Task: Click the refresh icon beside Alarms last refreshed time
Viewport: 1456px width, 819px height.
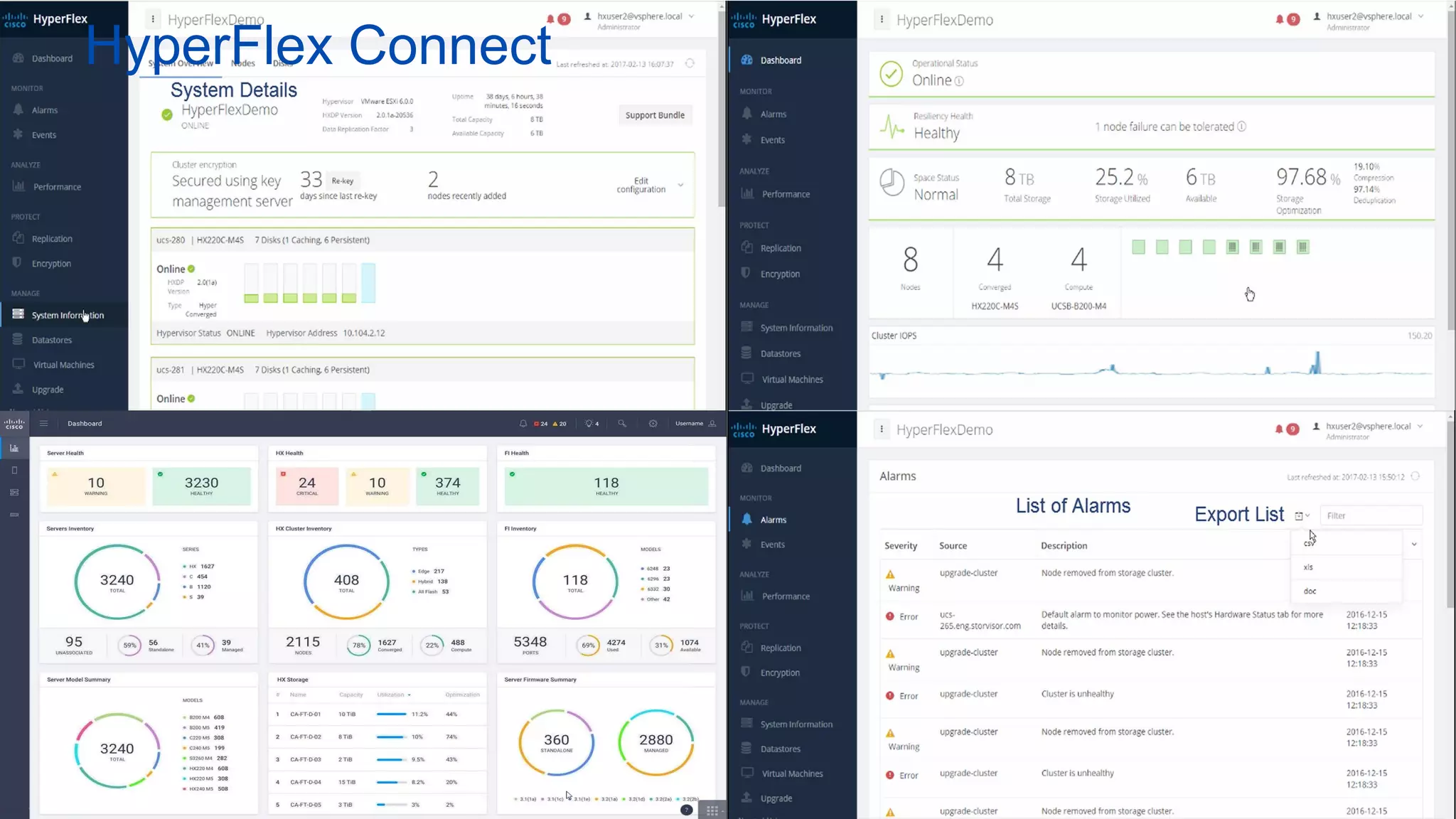Action: 1415,476
